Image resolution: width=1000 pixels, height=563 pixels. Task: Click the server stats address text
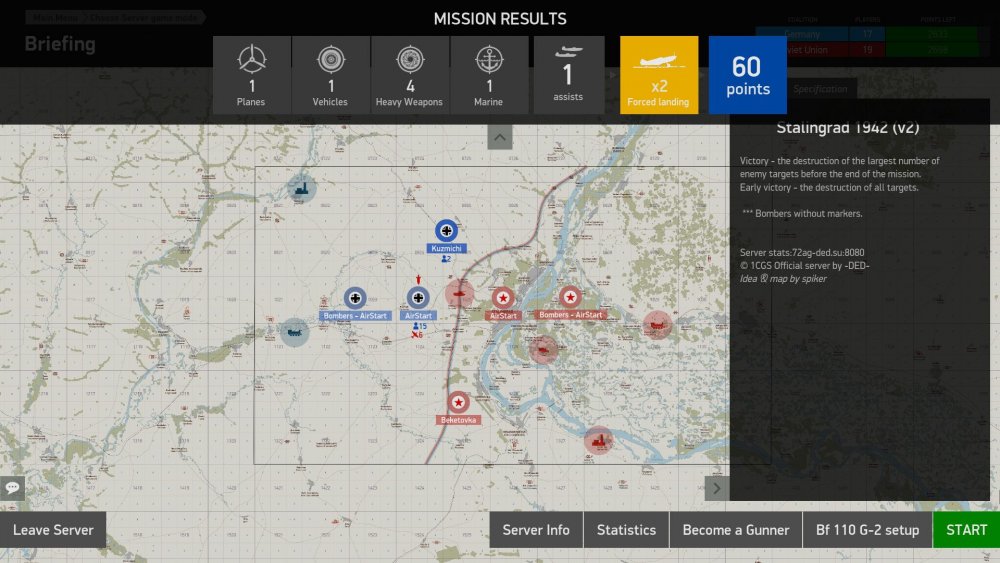pyautogui.click(x=802, y=252)
